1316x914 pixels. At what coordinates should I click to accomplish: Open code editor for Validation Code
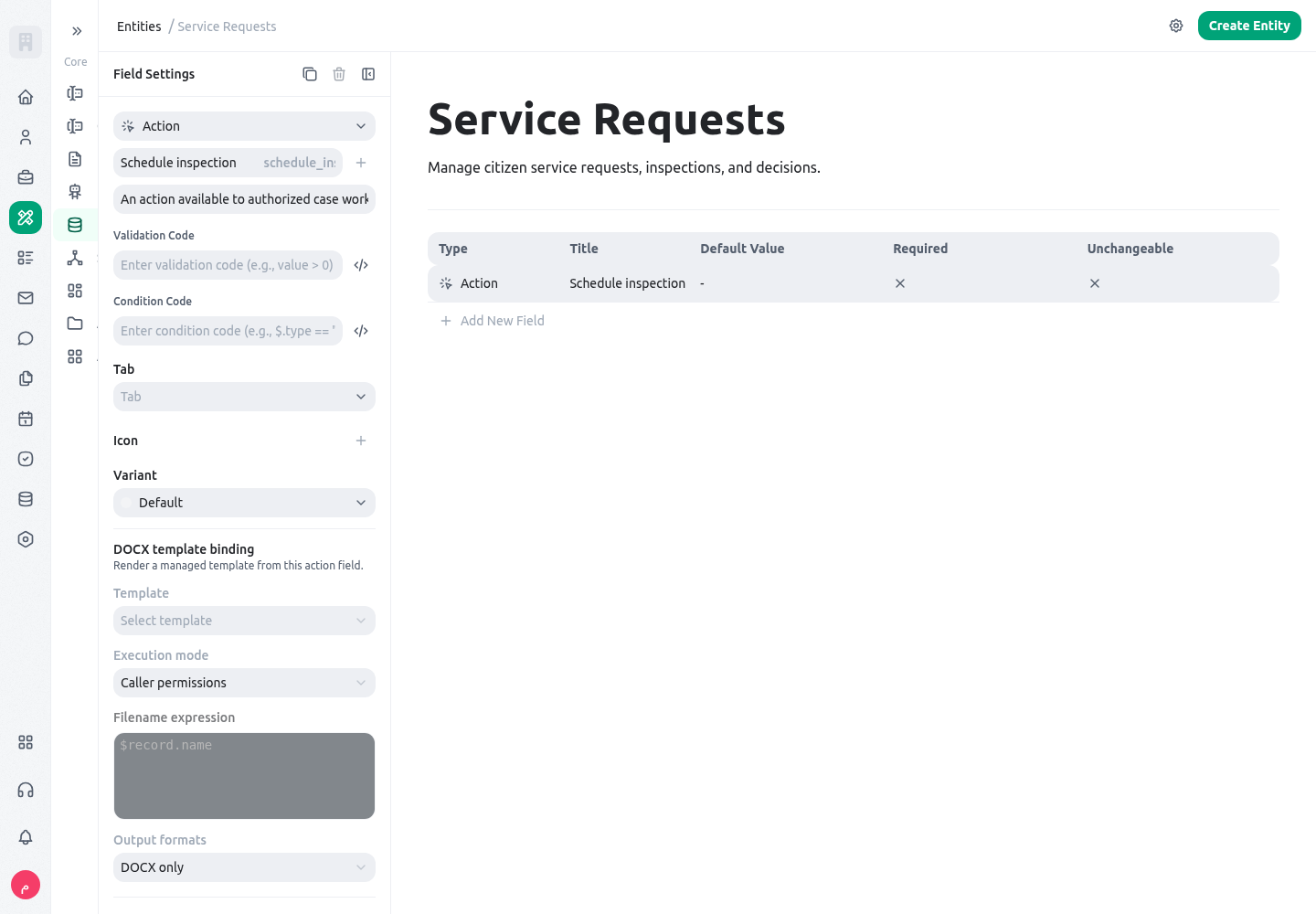pyautogui.click(x=361, y=265)
